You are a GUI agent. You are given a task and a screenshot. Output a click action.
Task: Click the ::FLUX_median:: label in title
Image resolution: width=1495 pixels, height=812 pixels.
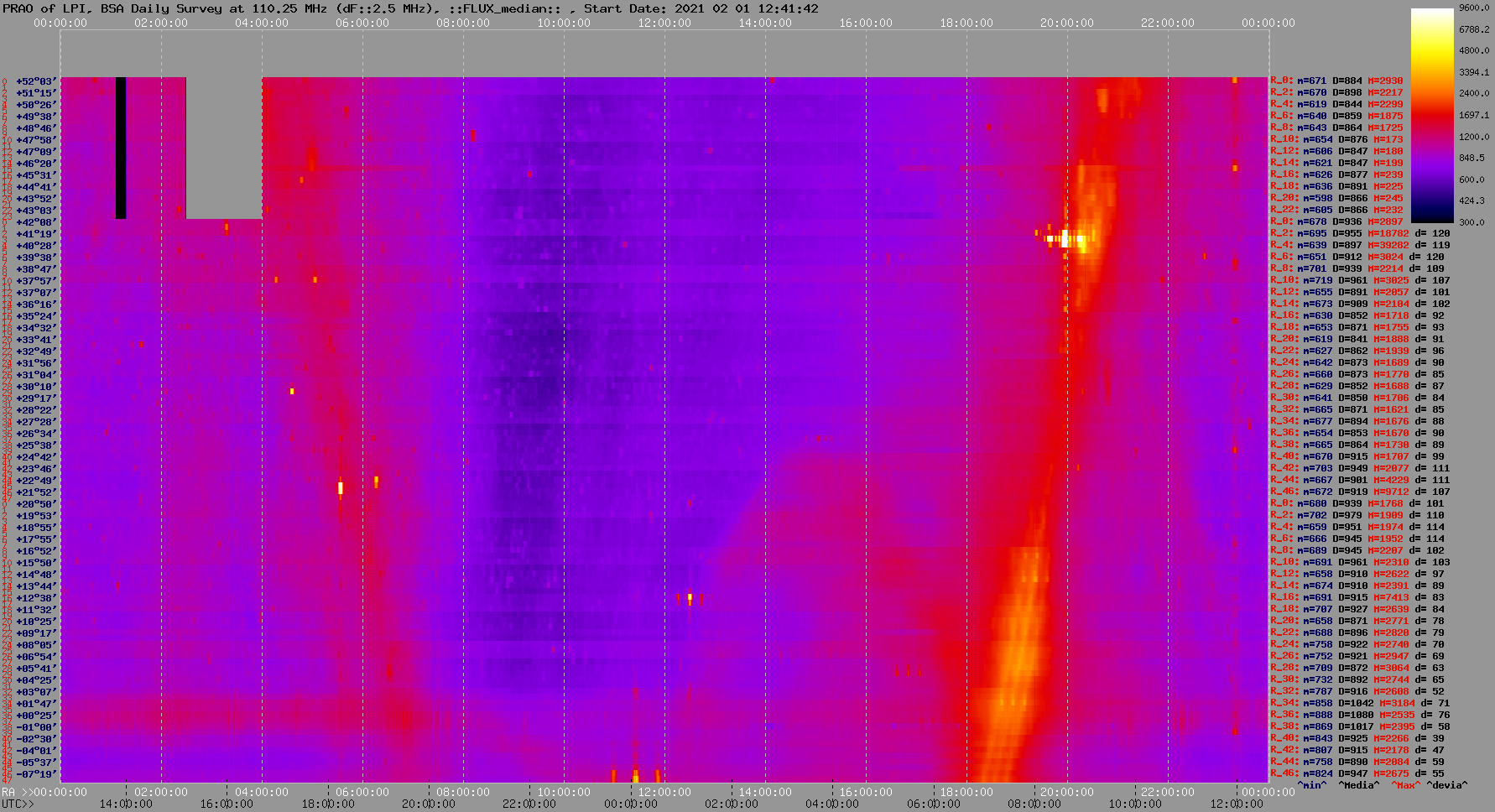pos(504,8)
